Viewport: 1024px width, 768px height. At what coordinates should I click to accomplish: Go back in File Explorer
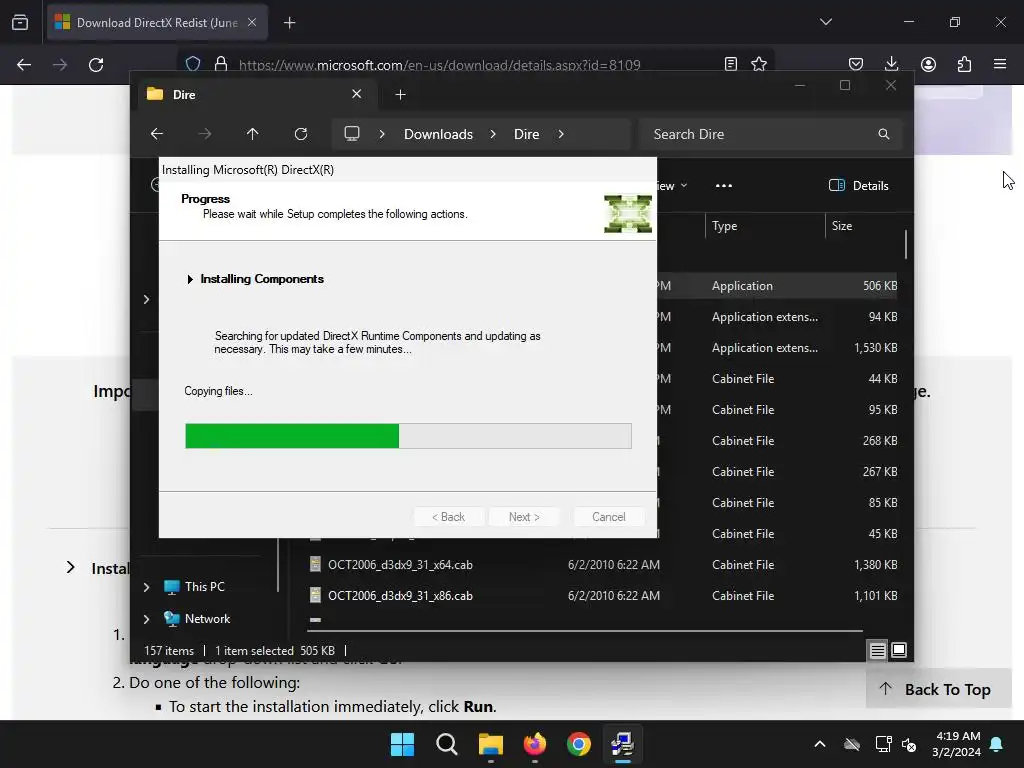pos(157,134)
